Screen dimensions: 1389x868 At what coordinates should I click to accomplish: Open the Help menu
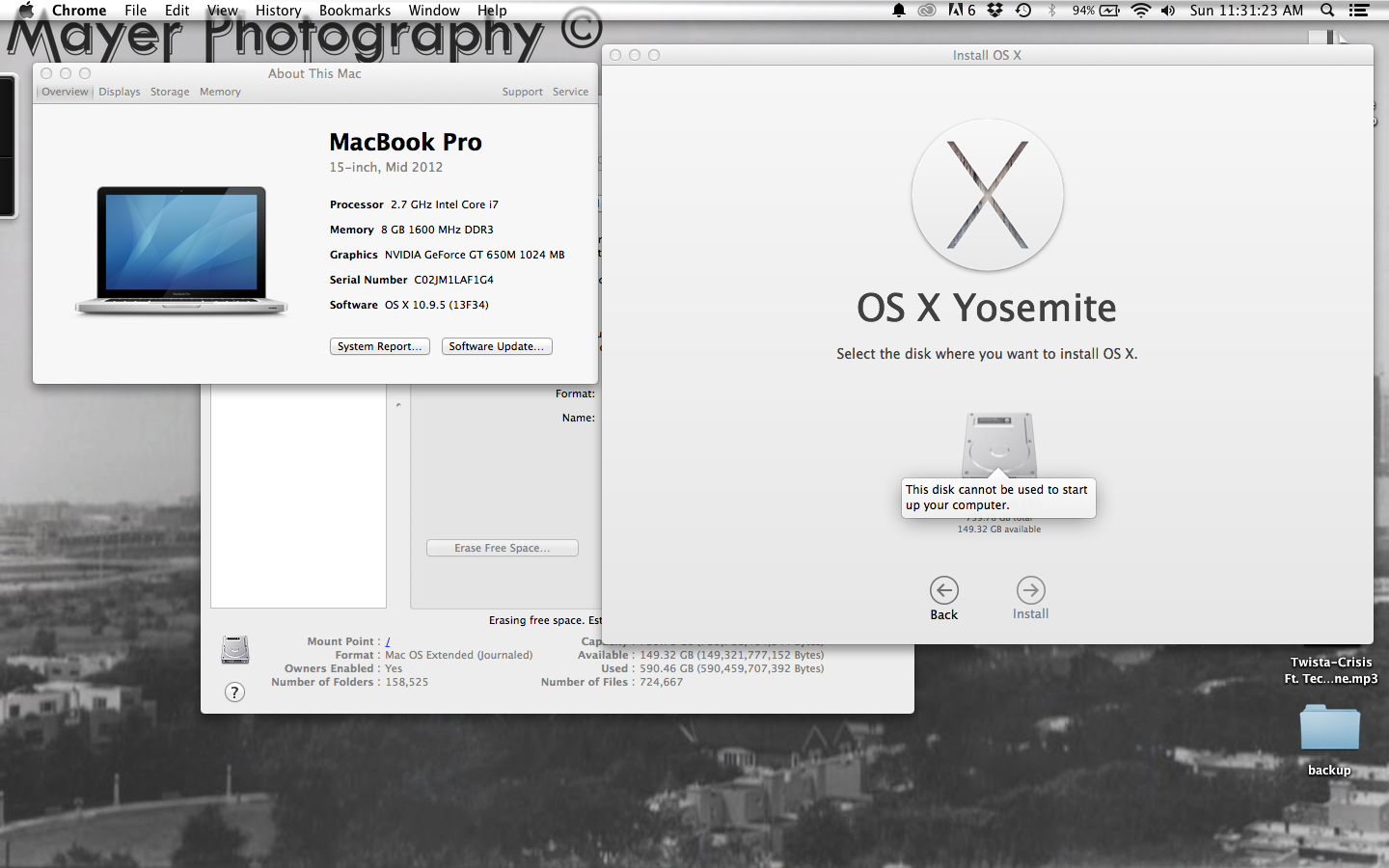492,11
